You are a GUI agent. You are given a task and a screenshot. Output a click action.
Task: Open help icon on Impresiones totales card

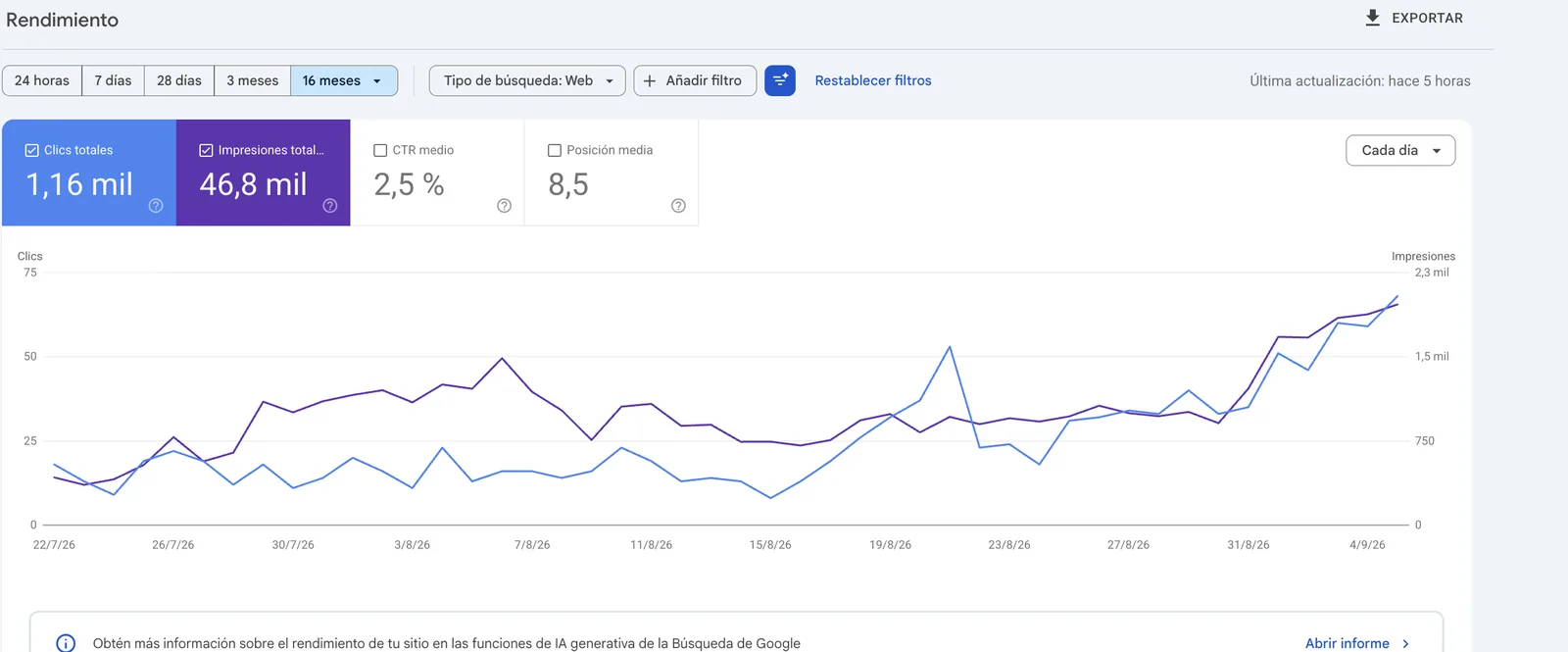point(330,206)
